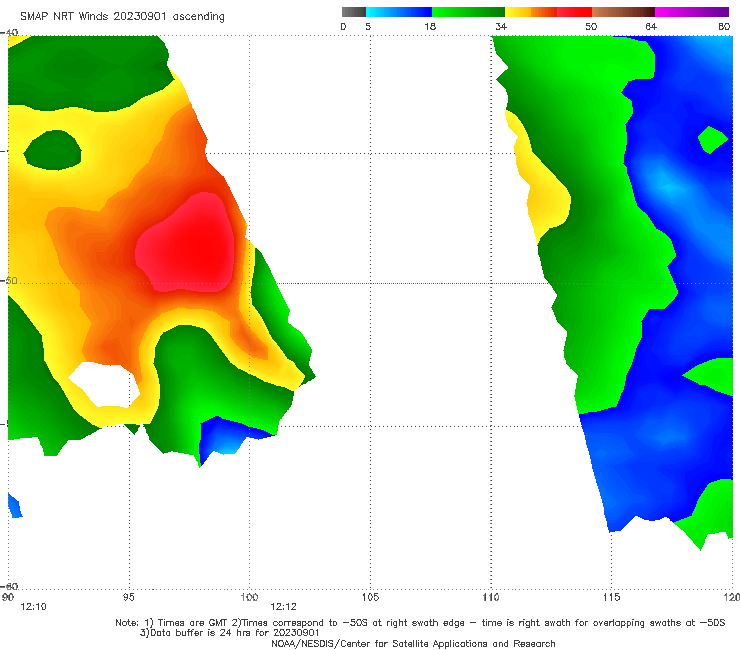Click the white data gap inside the yellow band
740x650 pixels.
pos(106,385)
